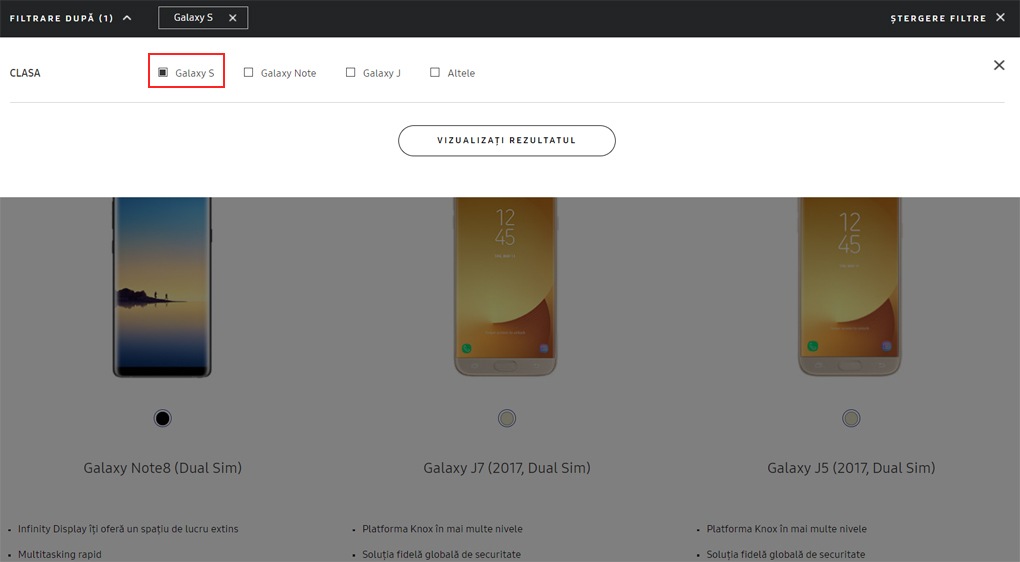Click the Filtrare După (1) label
This screenshot has width=1020, height=562.
click(61, 18)
